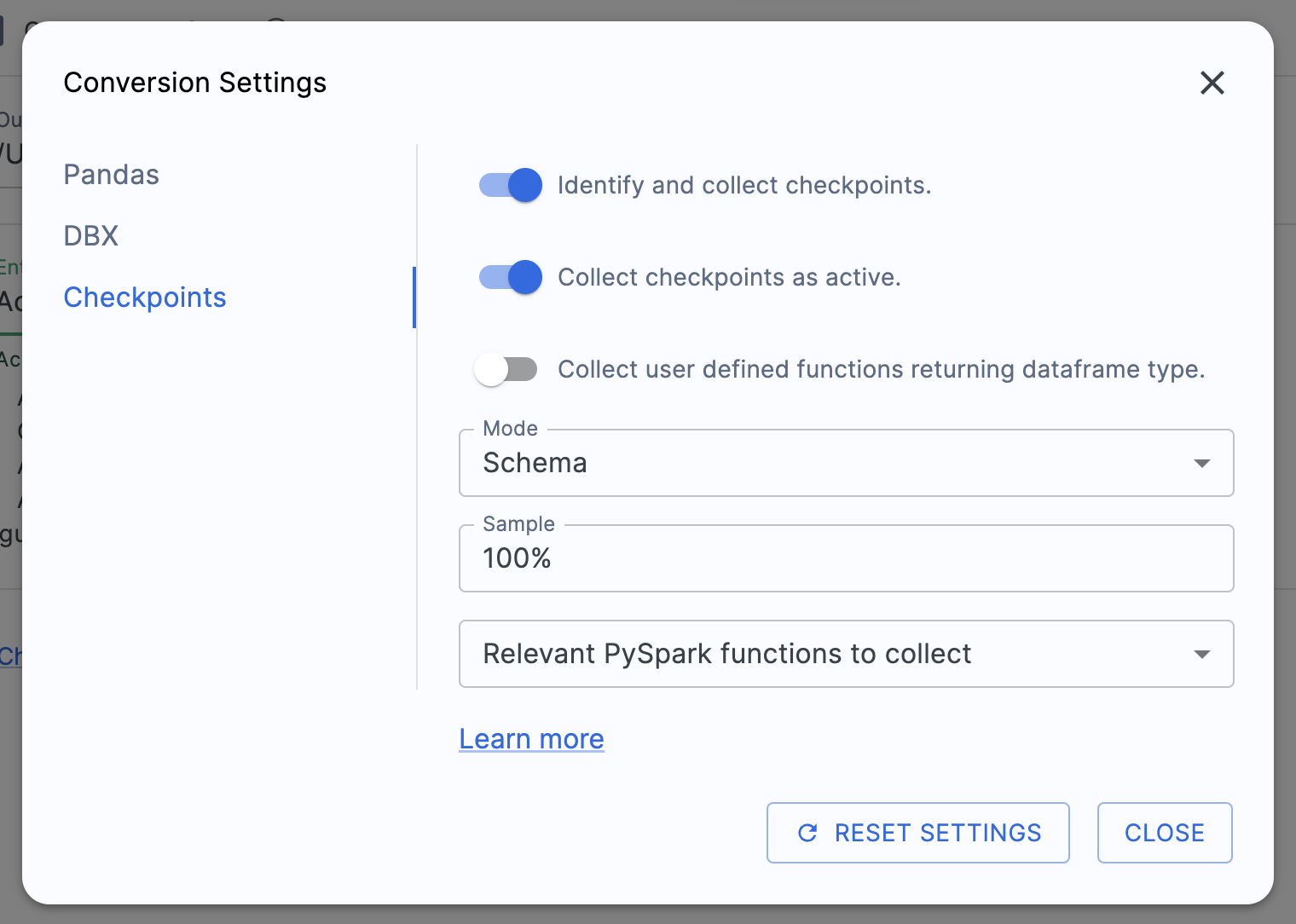Open the Learn more link
1296x924 pixels.
pos(531,739)
